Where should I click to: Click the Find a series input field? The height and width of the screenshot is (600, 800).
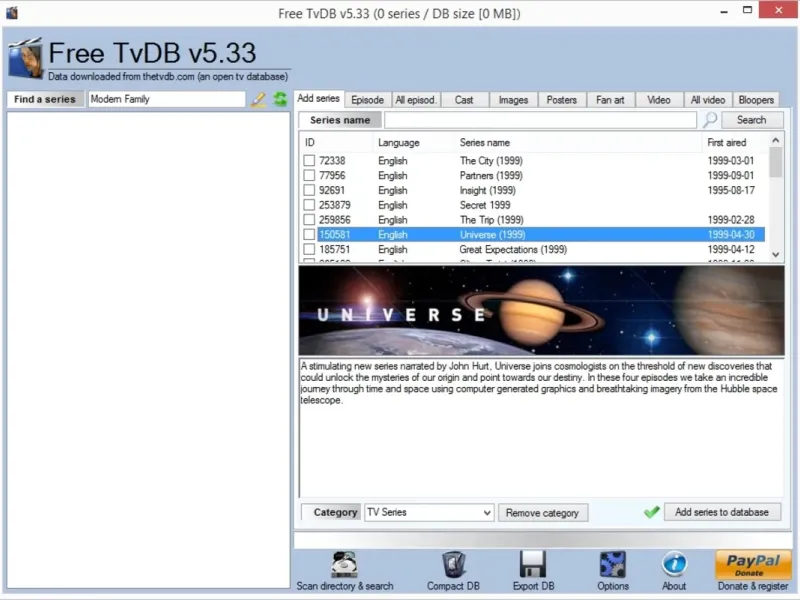[x=167, y=99]
